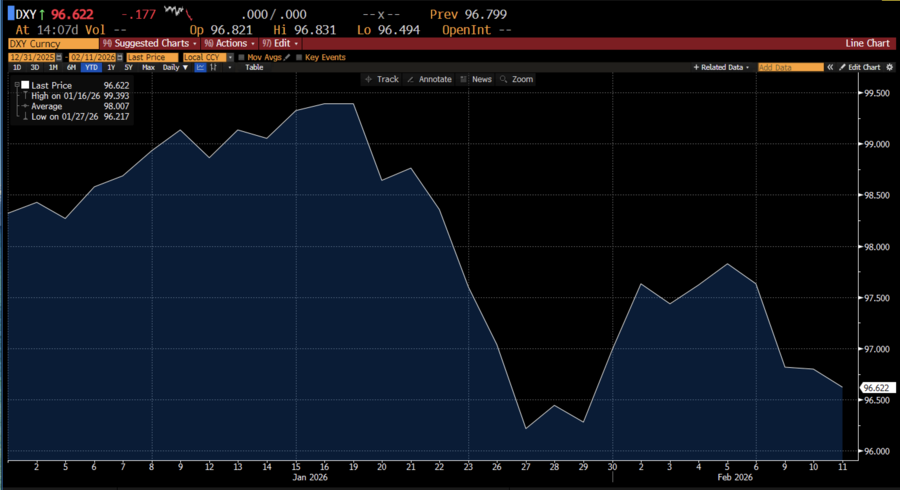Open the start date calendar picker
This screenshot has width=900, height=490.
(x=58, y=57)
